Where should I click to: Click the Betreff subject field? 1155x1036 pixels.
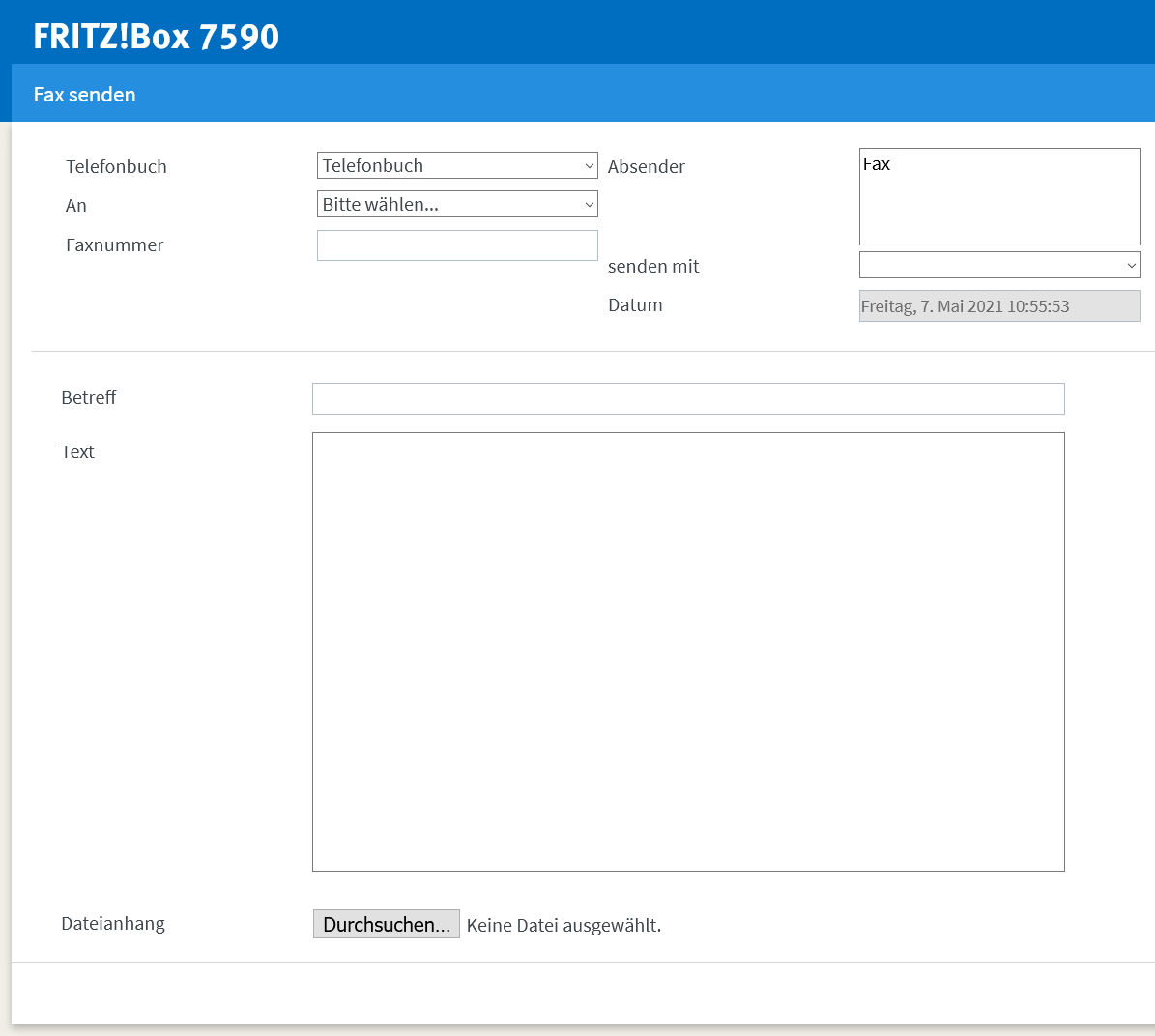[x=688, y=398]
